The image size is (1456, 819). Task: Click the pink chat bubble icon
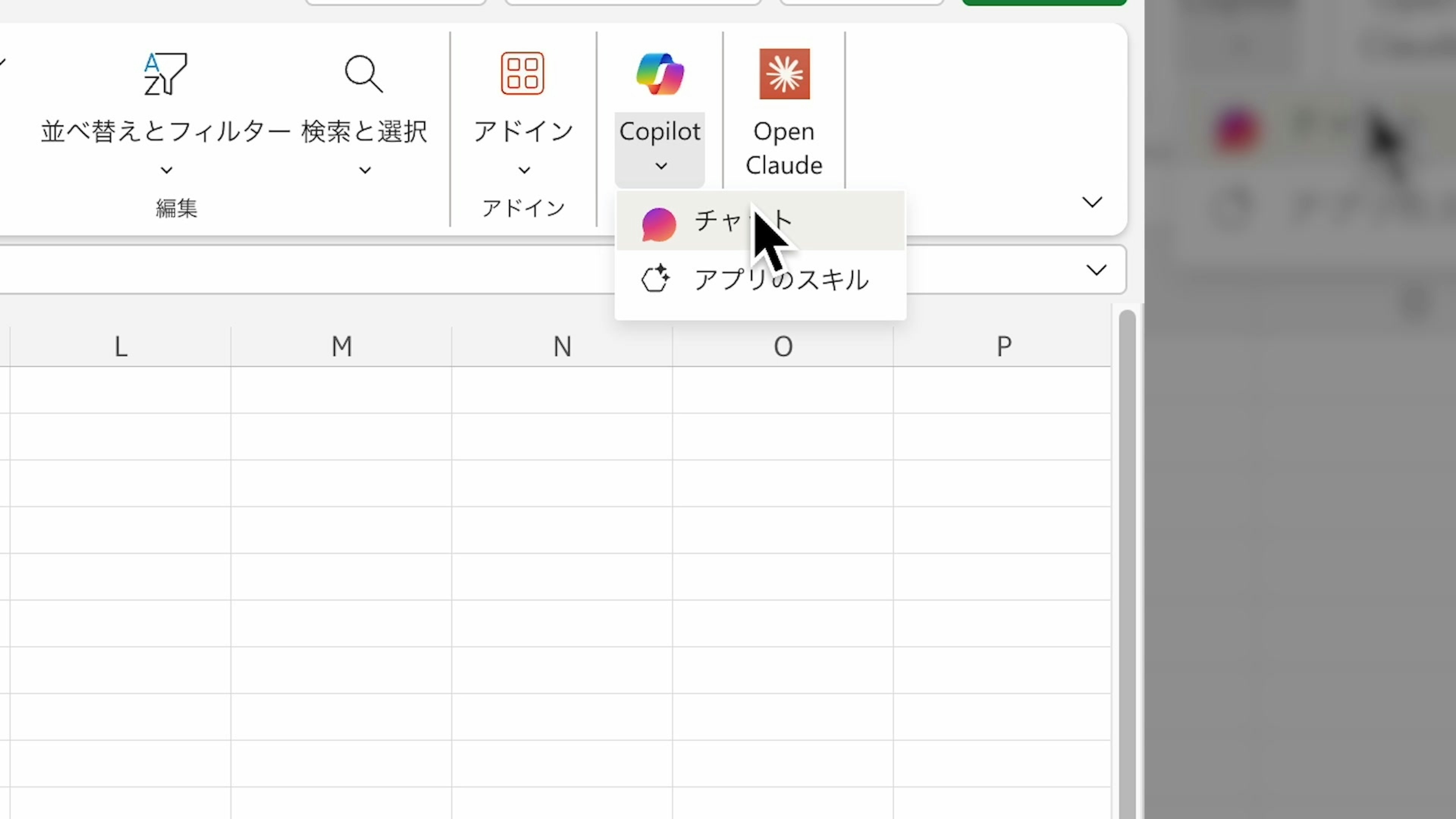point(659,224)
